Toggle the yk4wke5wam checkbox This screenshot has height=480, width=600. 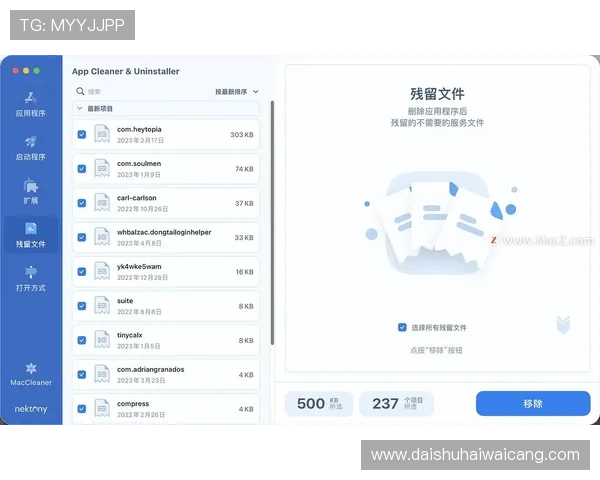pyautogui.click(x=82, y=271)
